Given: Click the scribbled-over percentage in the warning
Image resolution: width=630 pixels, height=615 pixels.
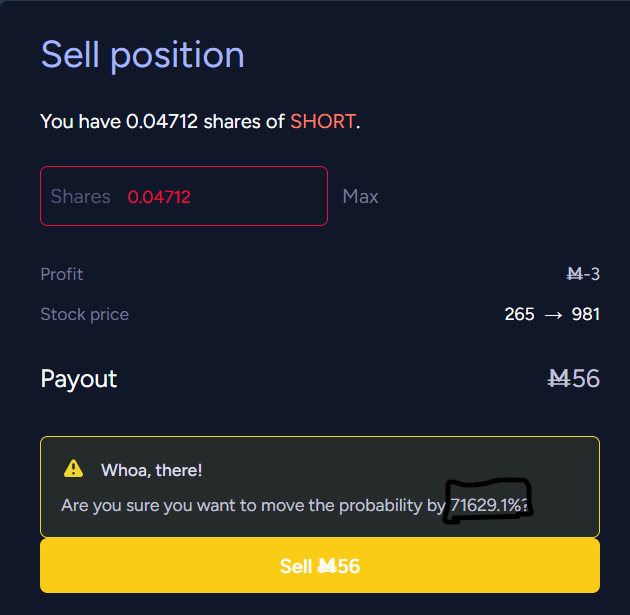Looking at the screenshot, I should tap(488, 506).
